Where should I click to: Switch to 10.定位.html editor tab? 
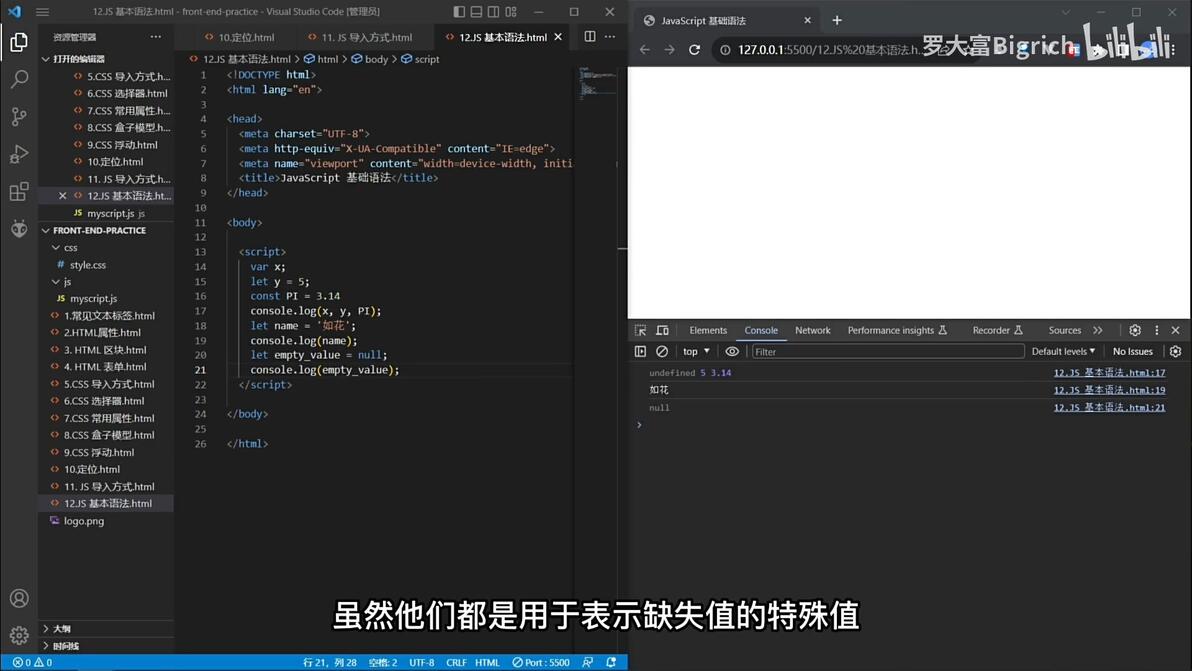(x=239, y=37)
